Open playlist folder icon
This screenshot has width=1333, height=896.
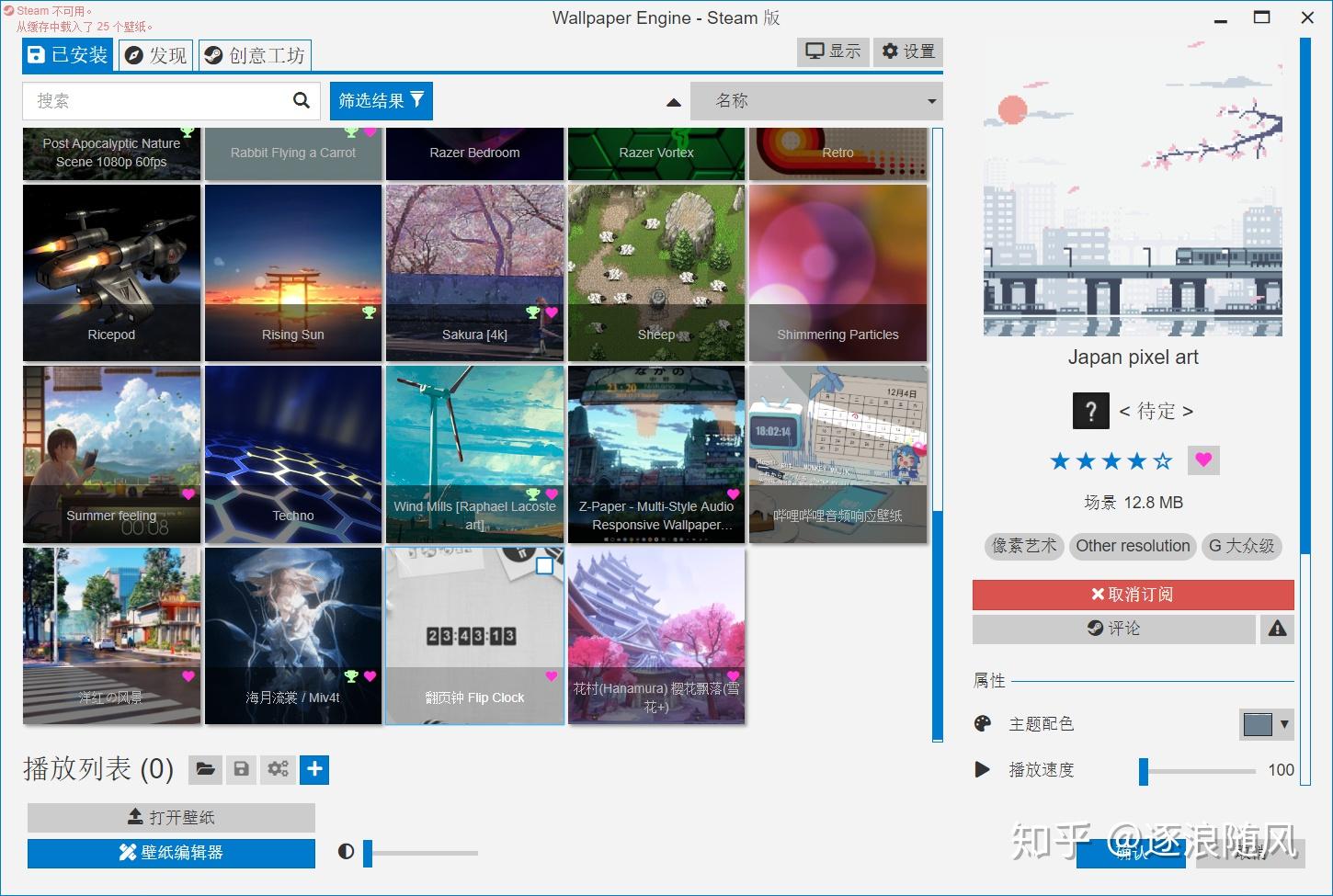pyautogui.click(x=205, y=769)
